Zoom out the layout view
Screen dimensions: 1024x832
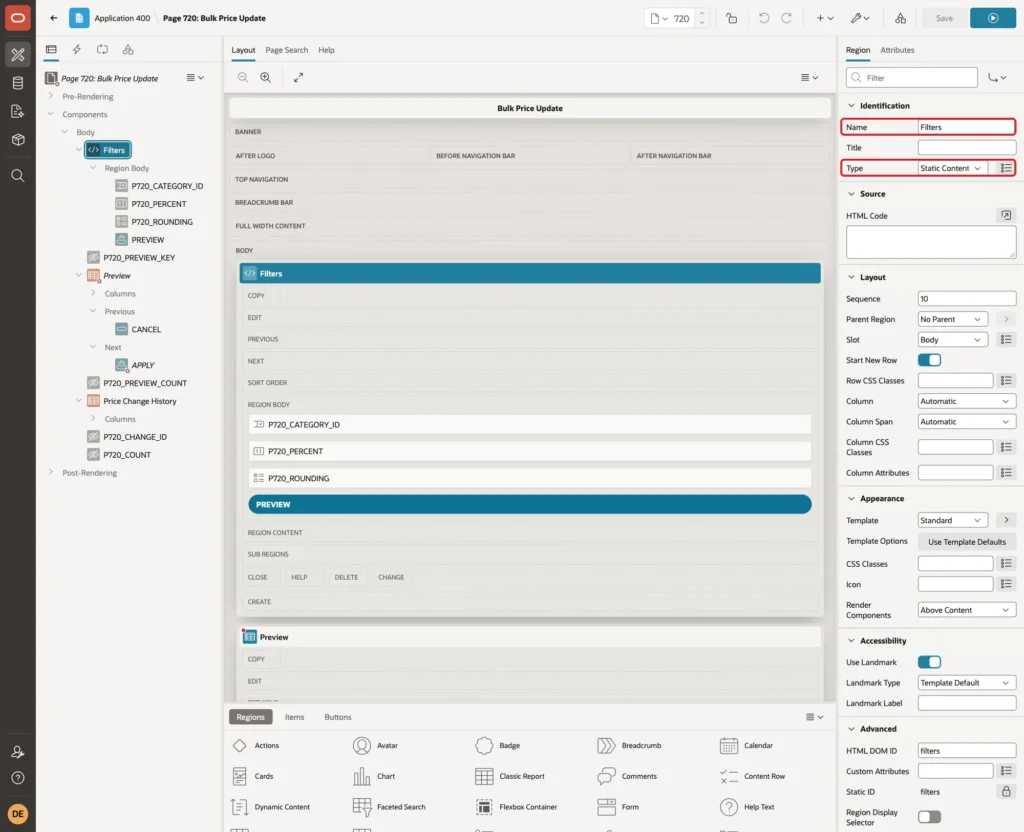[243, 78]
